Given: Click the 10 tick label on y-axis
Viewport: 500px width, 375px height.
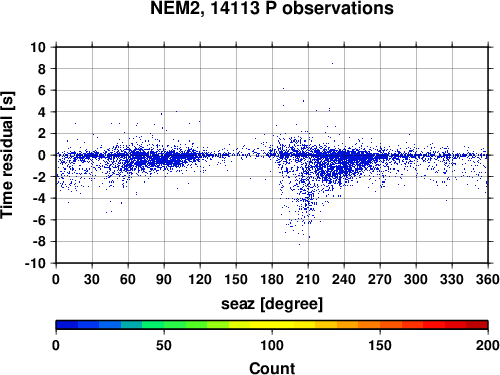Looking at the screenshot, I should 38,47.
